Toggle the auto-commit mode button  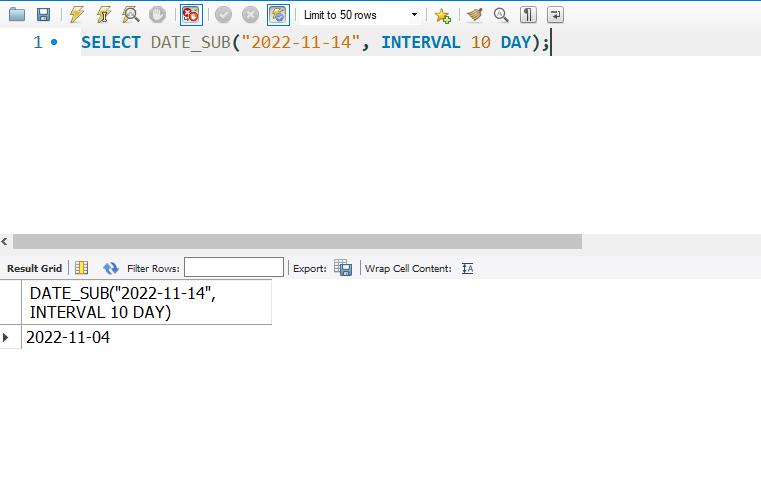click(x=277, y=15)
